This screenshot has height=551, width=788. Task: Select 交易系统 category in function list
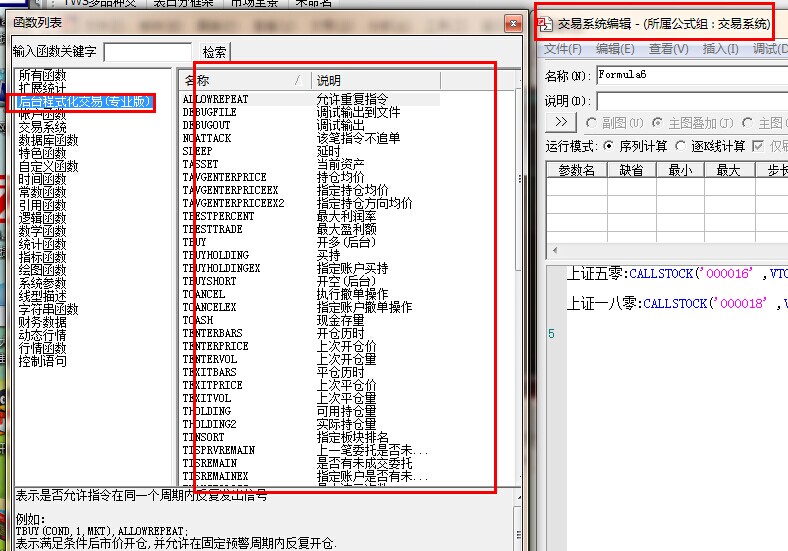(x=42, y=127)
